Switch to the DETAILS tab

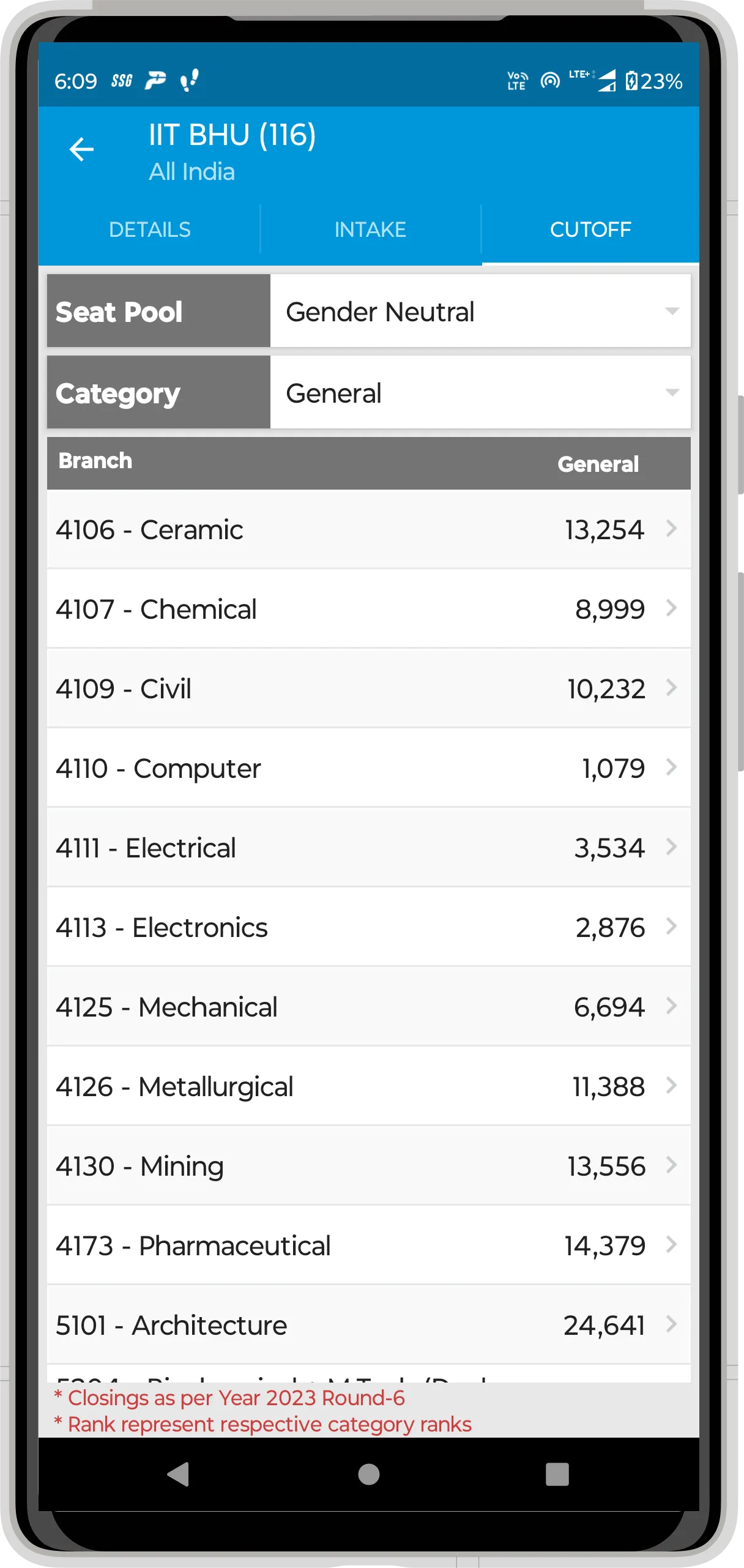(x=150, y=230)
